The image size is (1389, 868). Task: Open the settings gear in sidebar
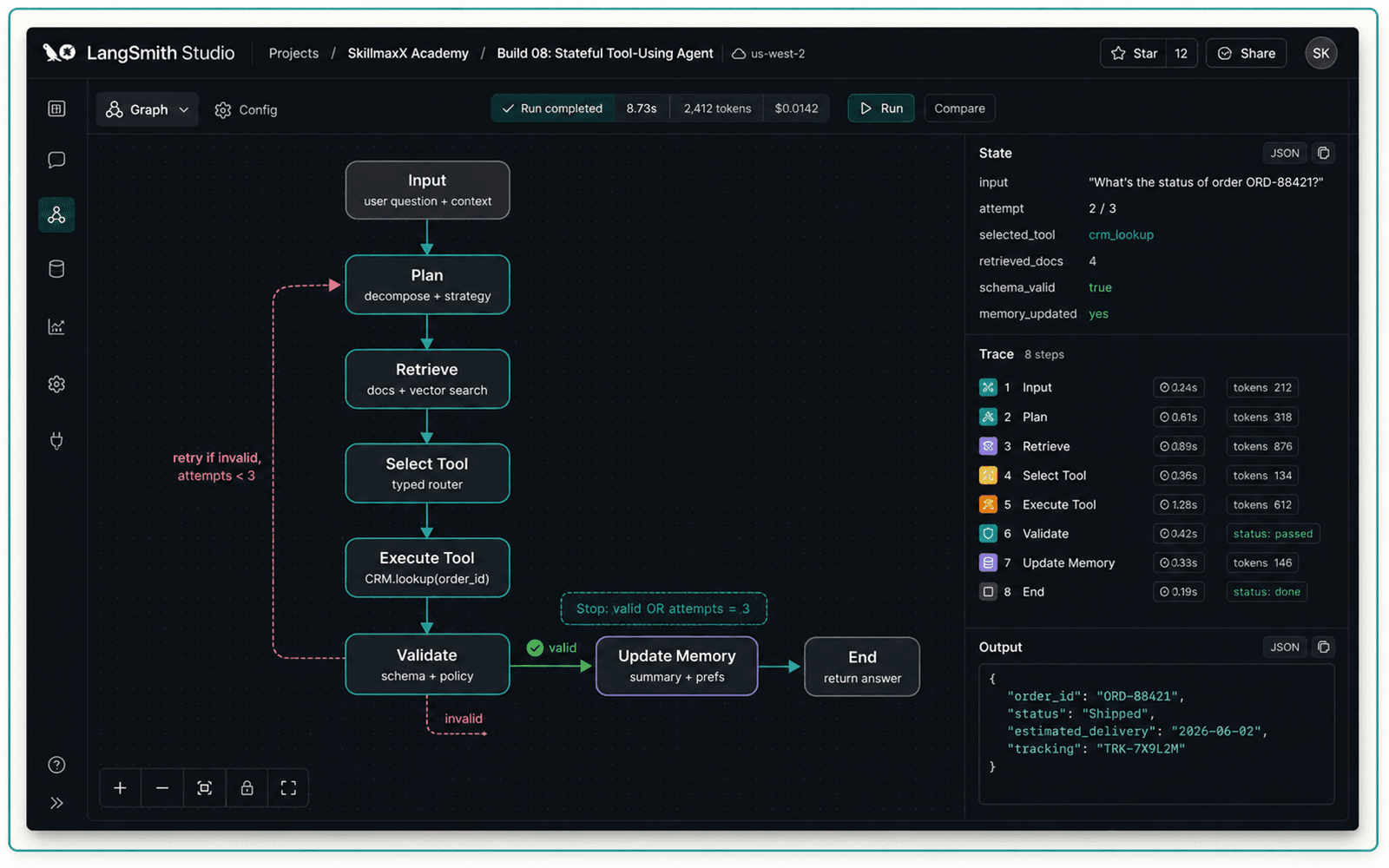pyautogui.click(x=56, y=384)
